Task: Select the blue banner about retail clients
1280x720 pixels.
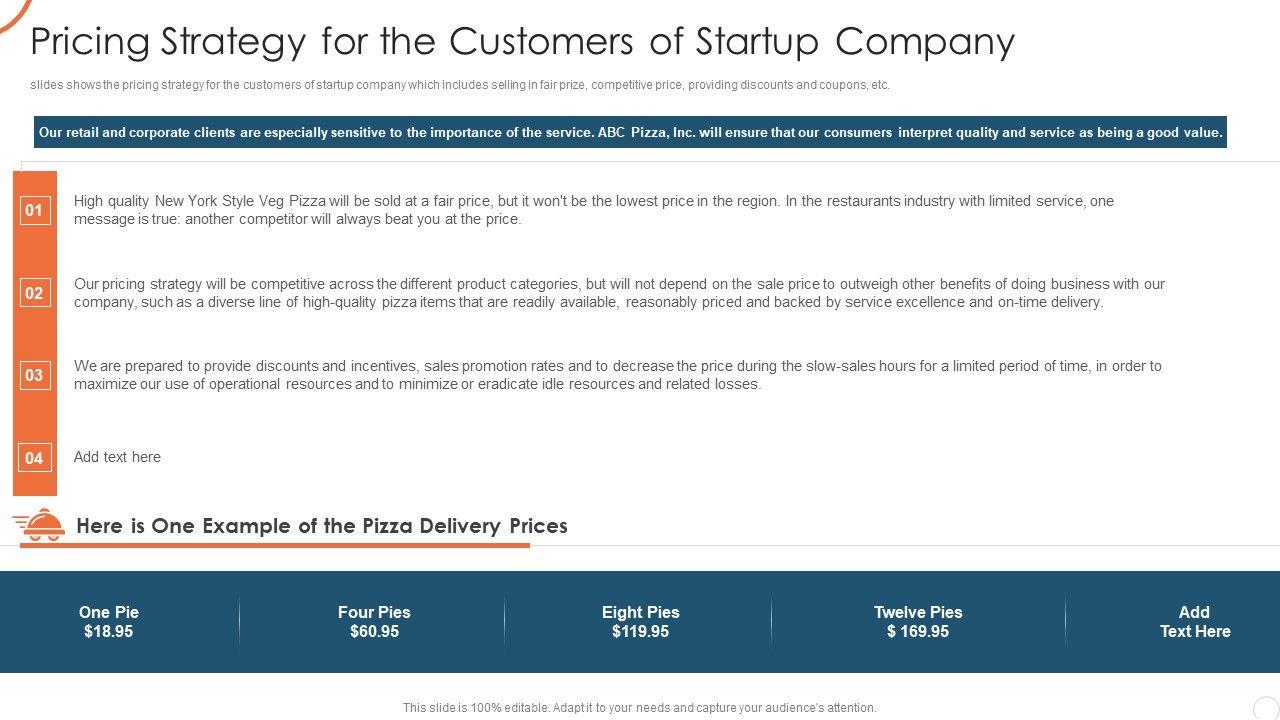Action: [x=630, y=132]
